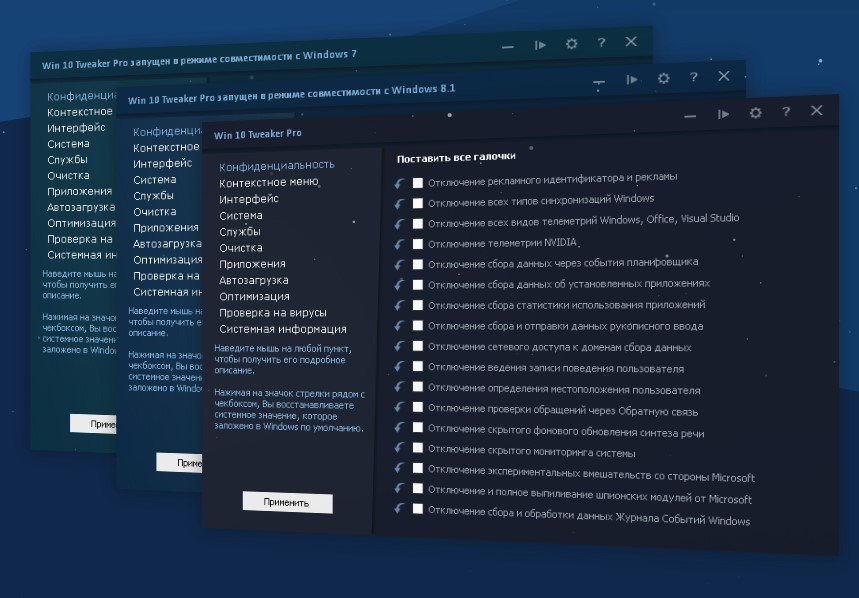Open settings gear in the front Tweaker window
The image size is (859, 598).
tap(756, 113)
